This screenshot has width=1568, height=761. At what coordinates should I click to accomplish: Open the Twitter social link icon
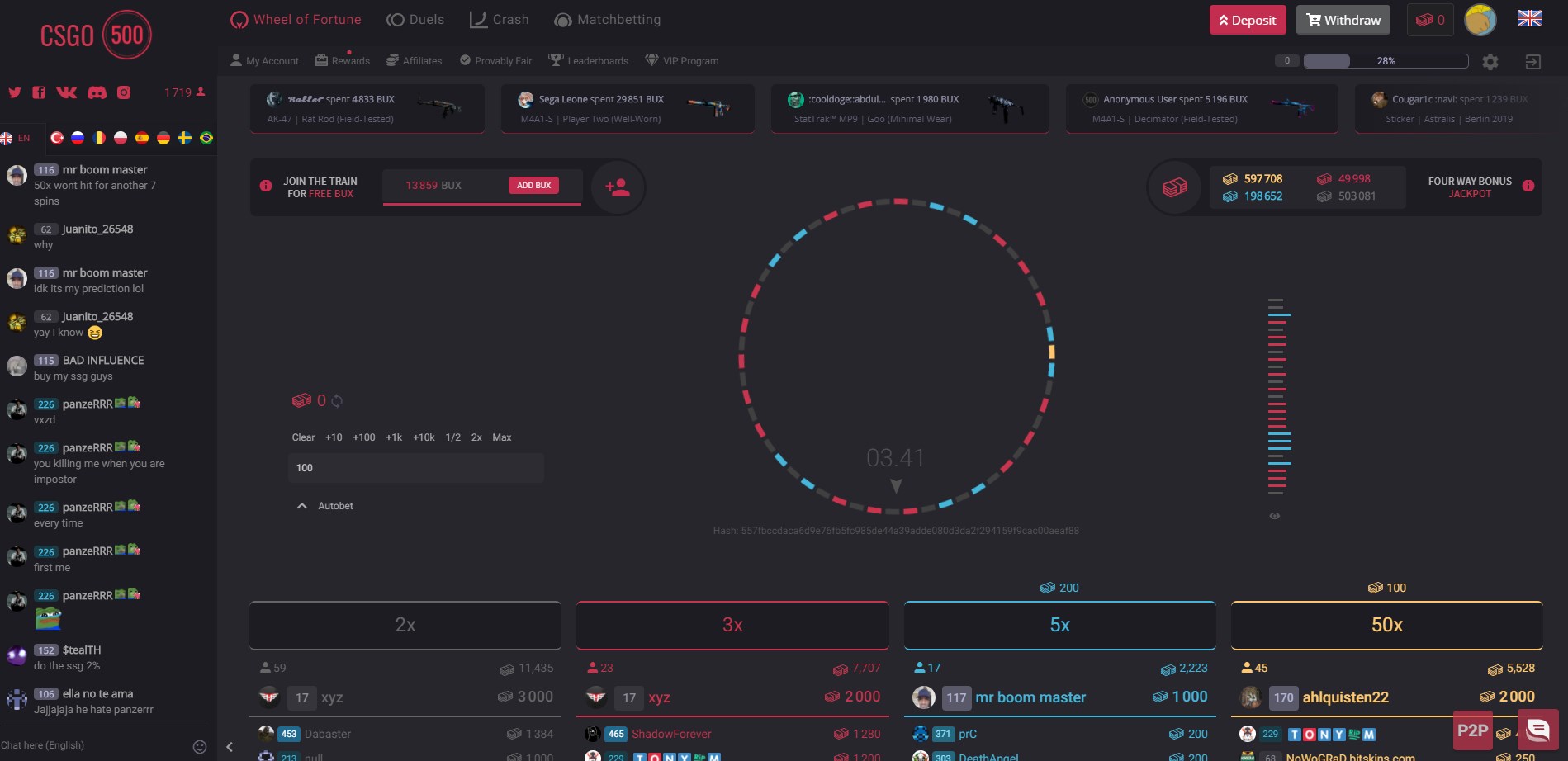[x=15, y=92]
